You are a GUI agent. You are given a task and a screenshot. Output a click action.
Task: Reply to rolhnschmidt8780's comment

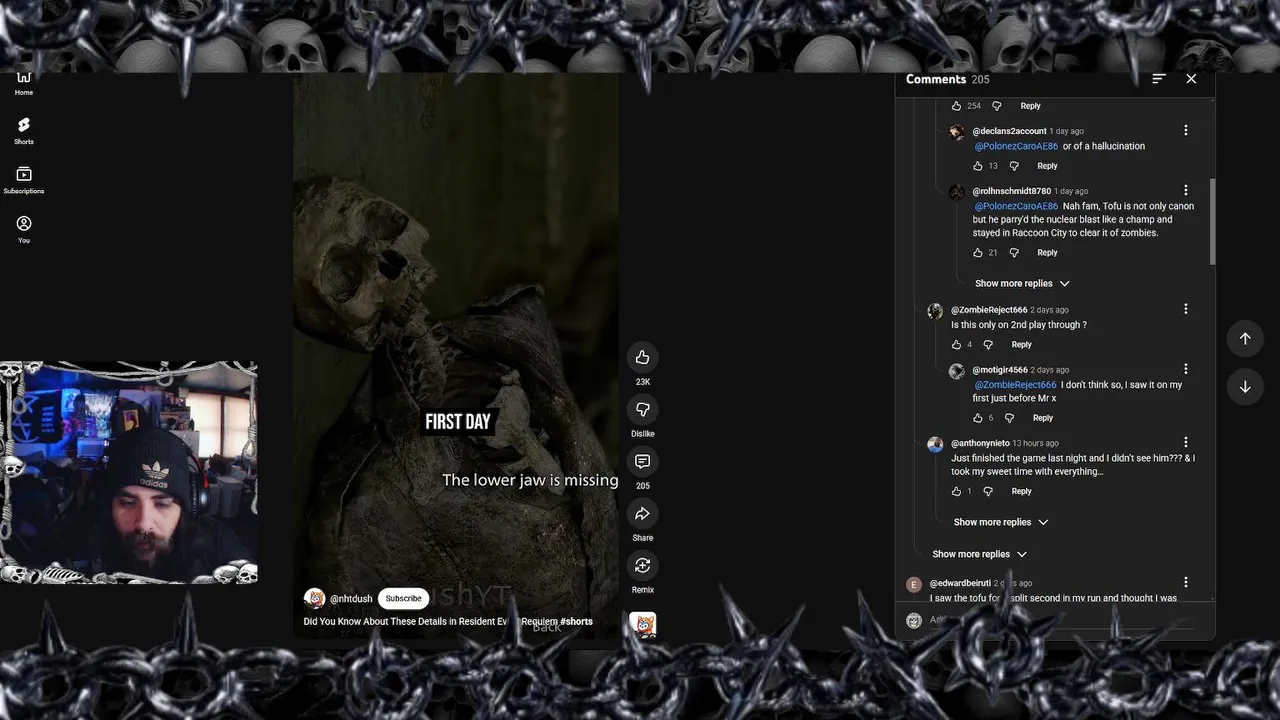1047,253
